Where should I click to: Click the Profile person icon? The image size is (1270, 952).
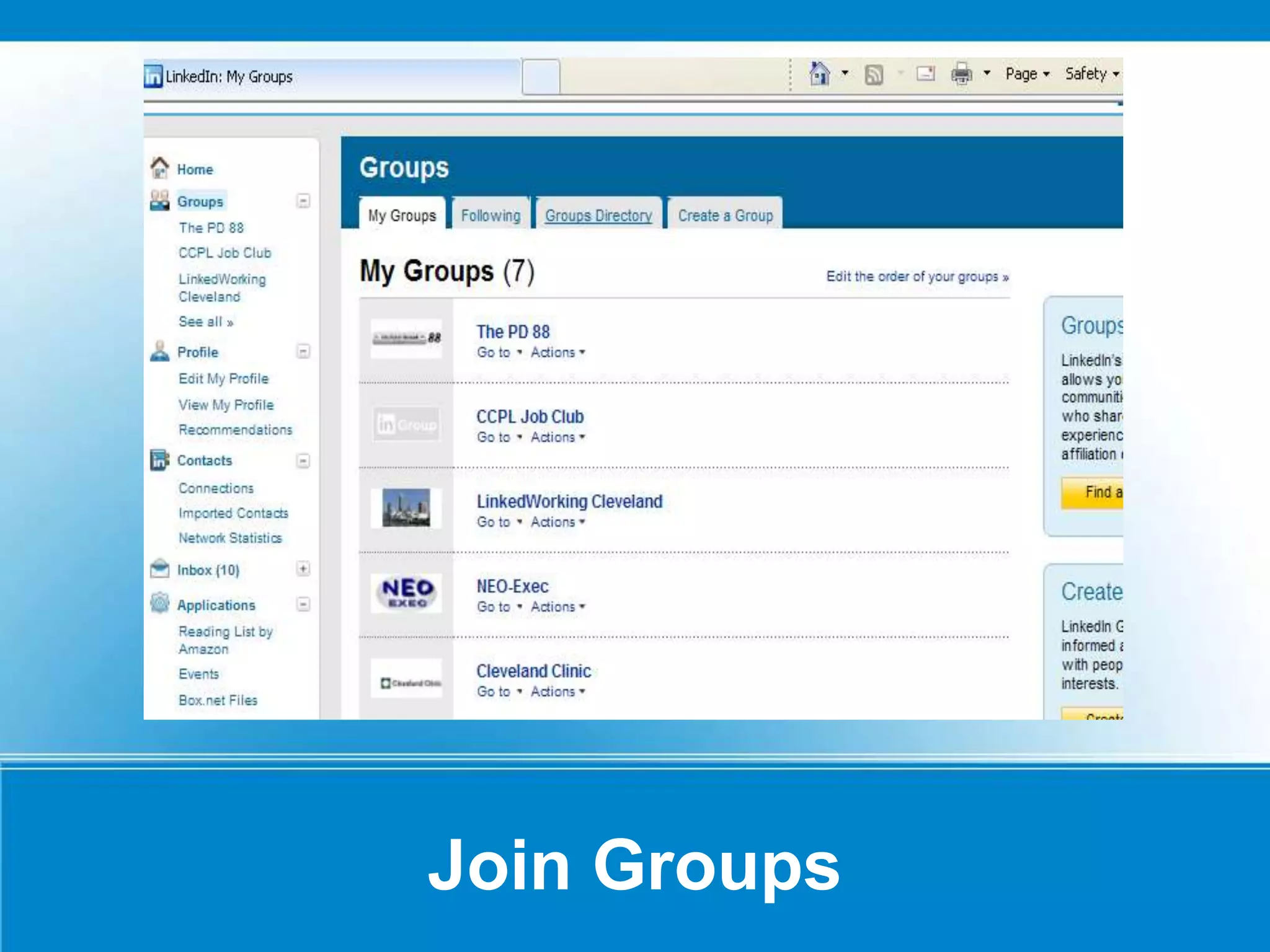(159, 351)
